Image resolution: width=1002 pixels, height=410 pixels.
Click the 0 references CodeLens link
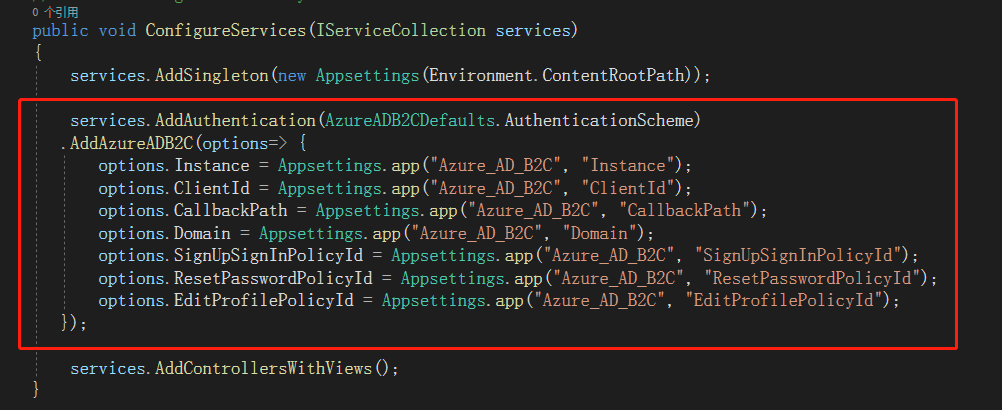(x=55, y=11)
